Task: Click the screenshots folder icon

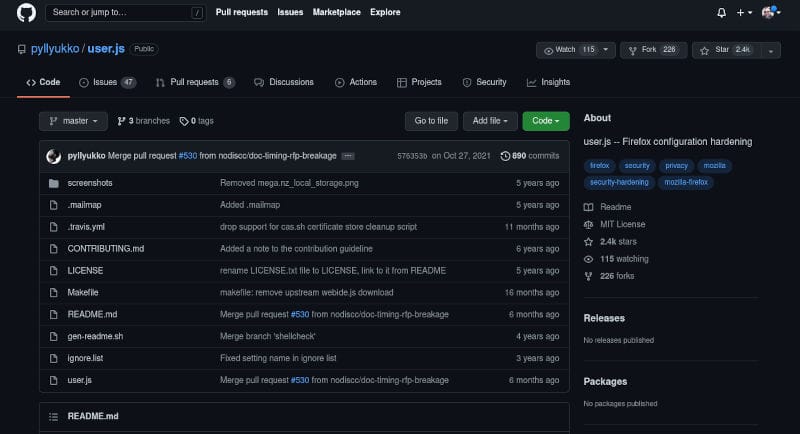Action: [x=54, y=183]
